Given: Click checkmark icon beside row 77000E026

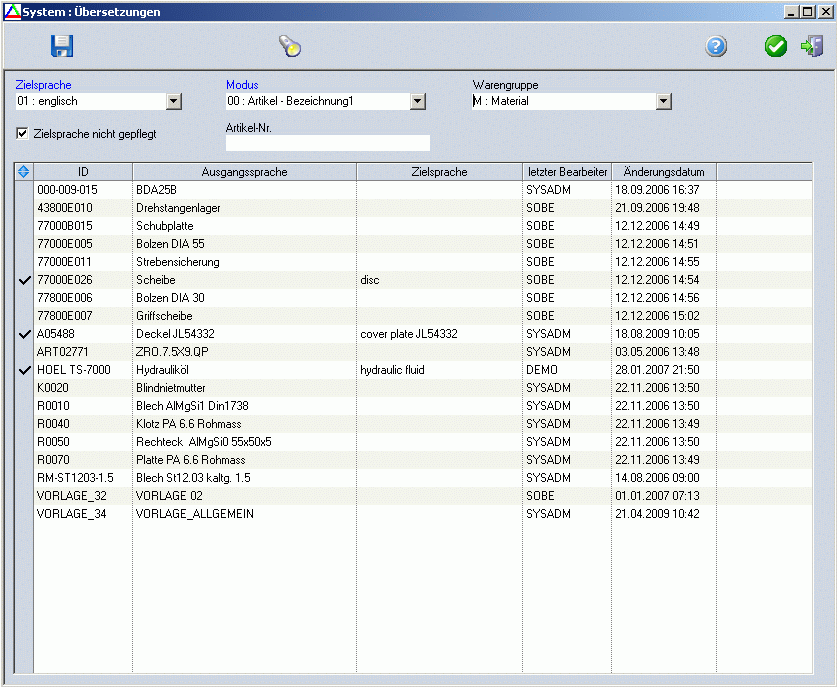Looking at the screenshot, I should click(24, 280).
